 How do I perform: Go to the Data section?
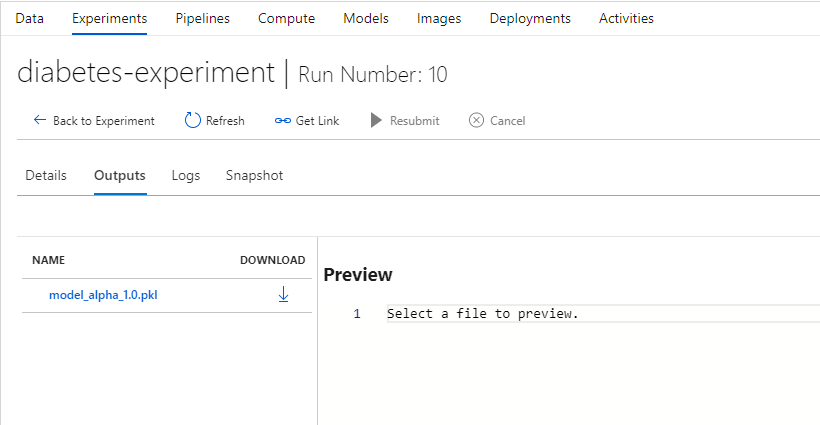coord(29,18)
